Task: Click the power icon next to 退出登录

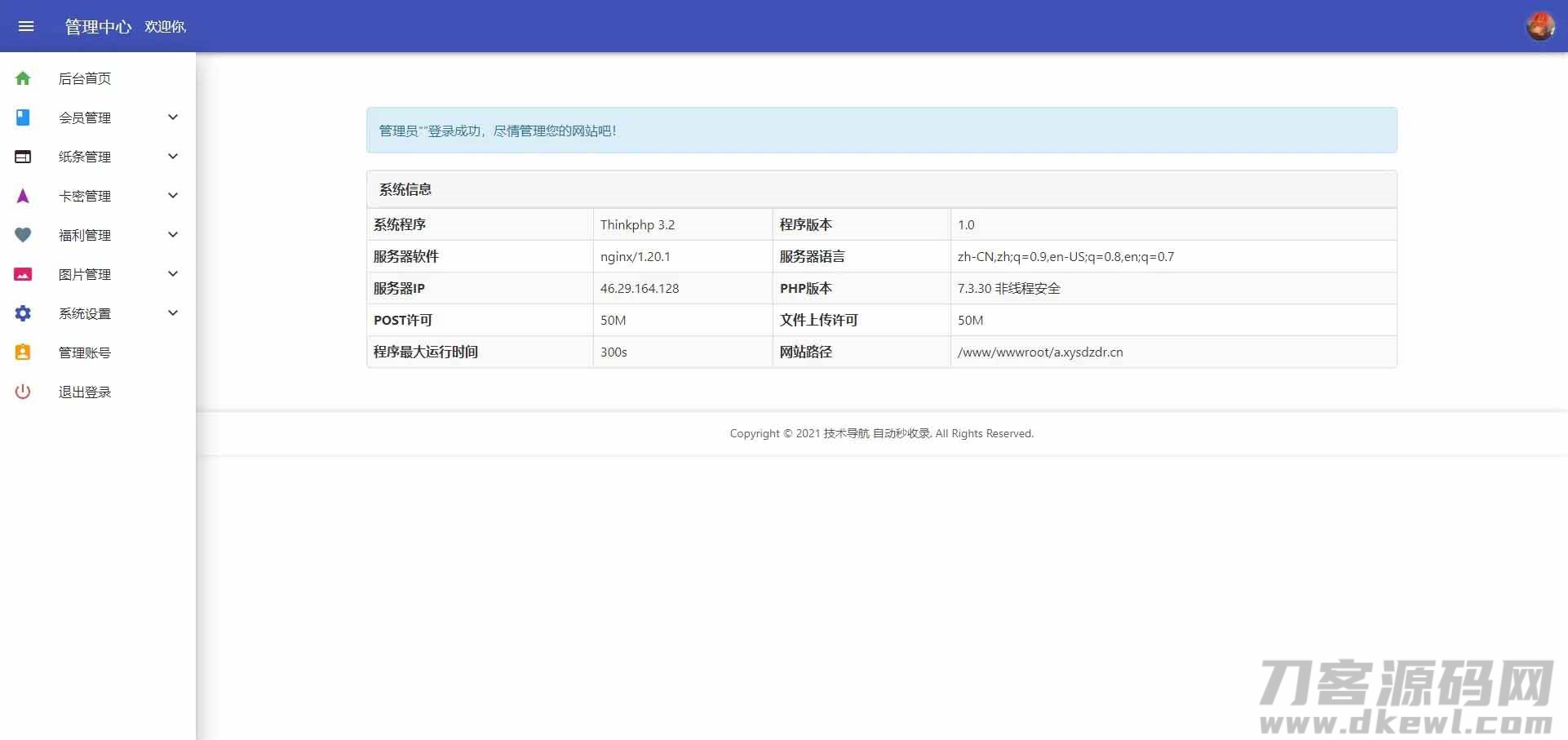Action: (23, 392)
